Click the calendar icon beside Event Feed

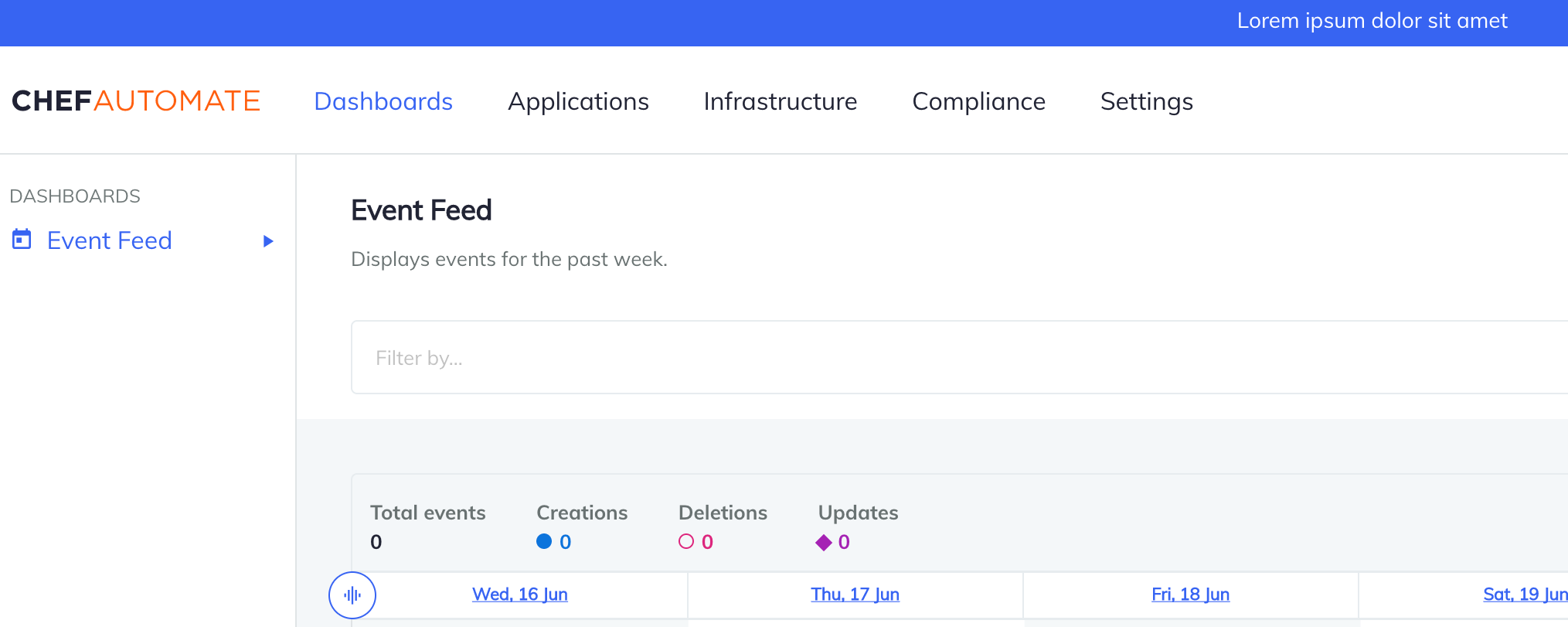22,240
